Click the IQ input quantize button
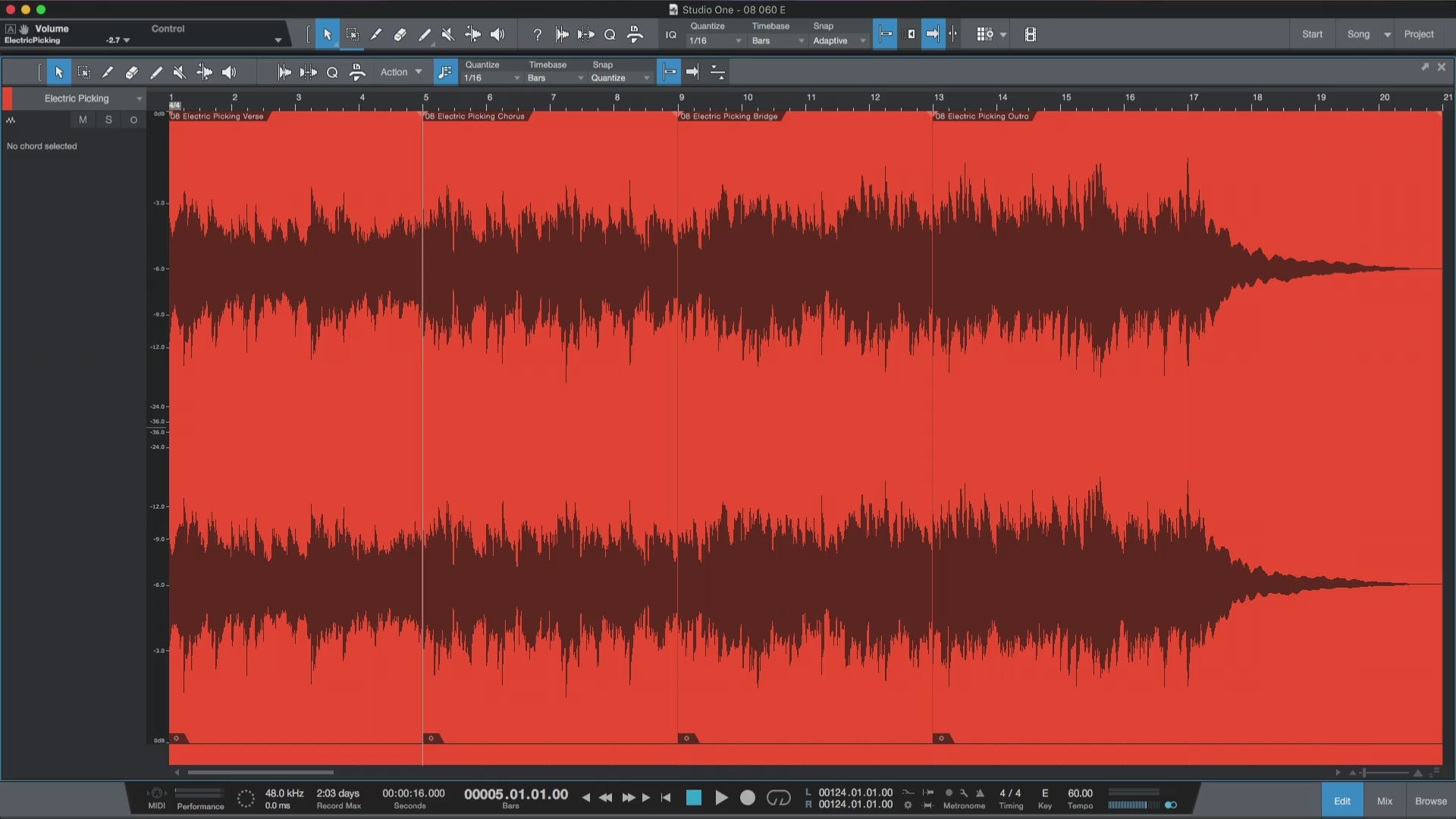Image resolution: width=1456 pixels, height=819 pixels. pos(671,34)
